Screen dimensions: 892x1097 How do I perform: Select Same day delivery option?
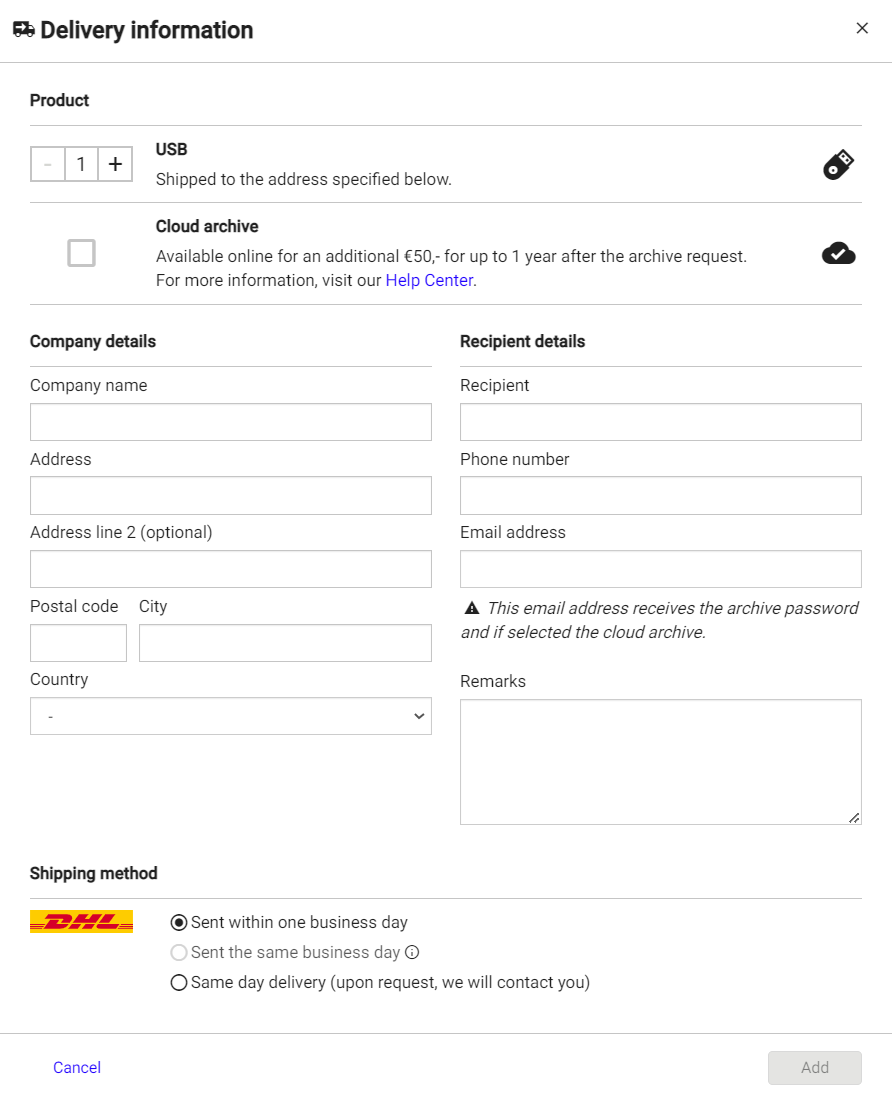[x=179, y=983]
